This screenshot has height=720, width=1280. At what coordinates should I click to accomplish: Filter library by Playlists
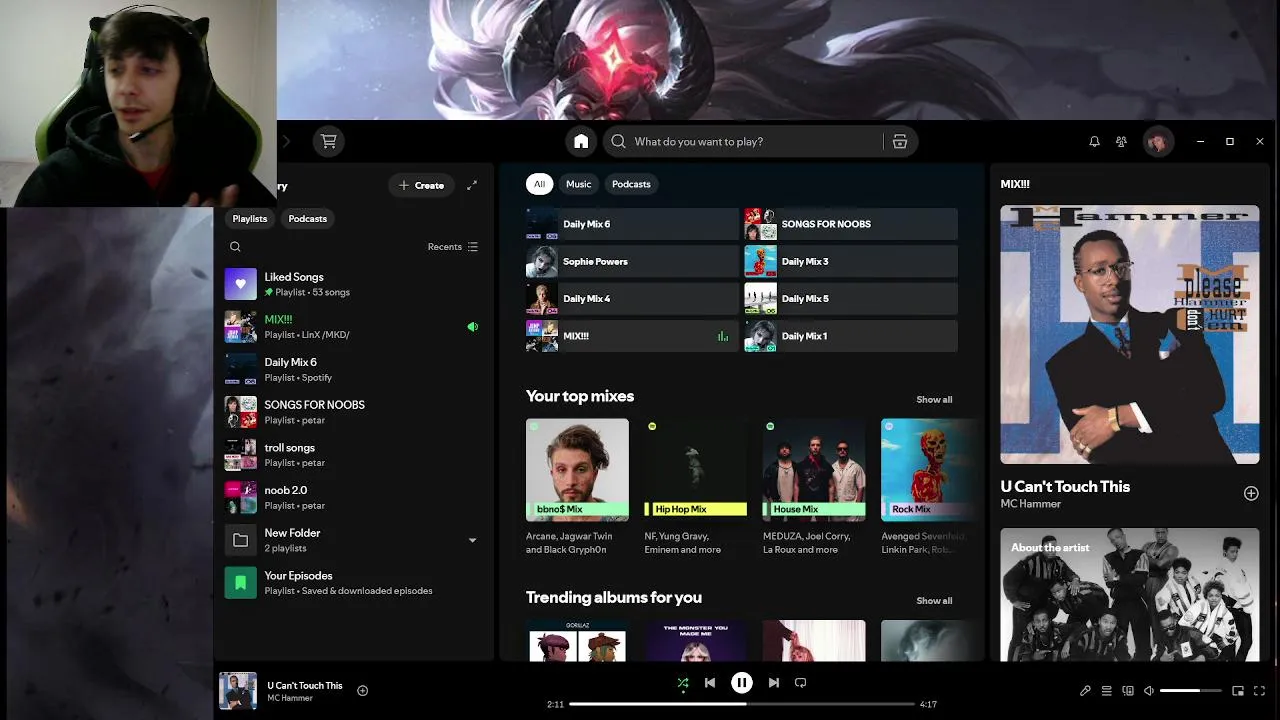click(250, 219)
